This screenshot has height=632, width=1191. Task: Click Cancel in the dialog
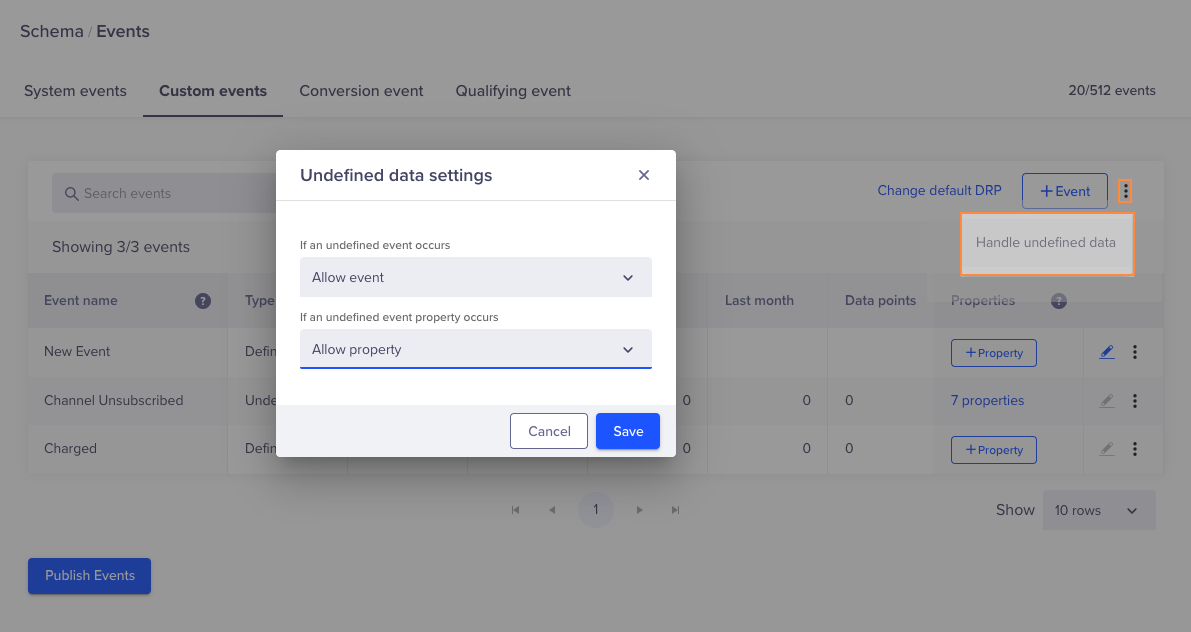(x=549, y=431)
